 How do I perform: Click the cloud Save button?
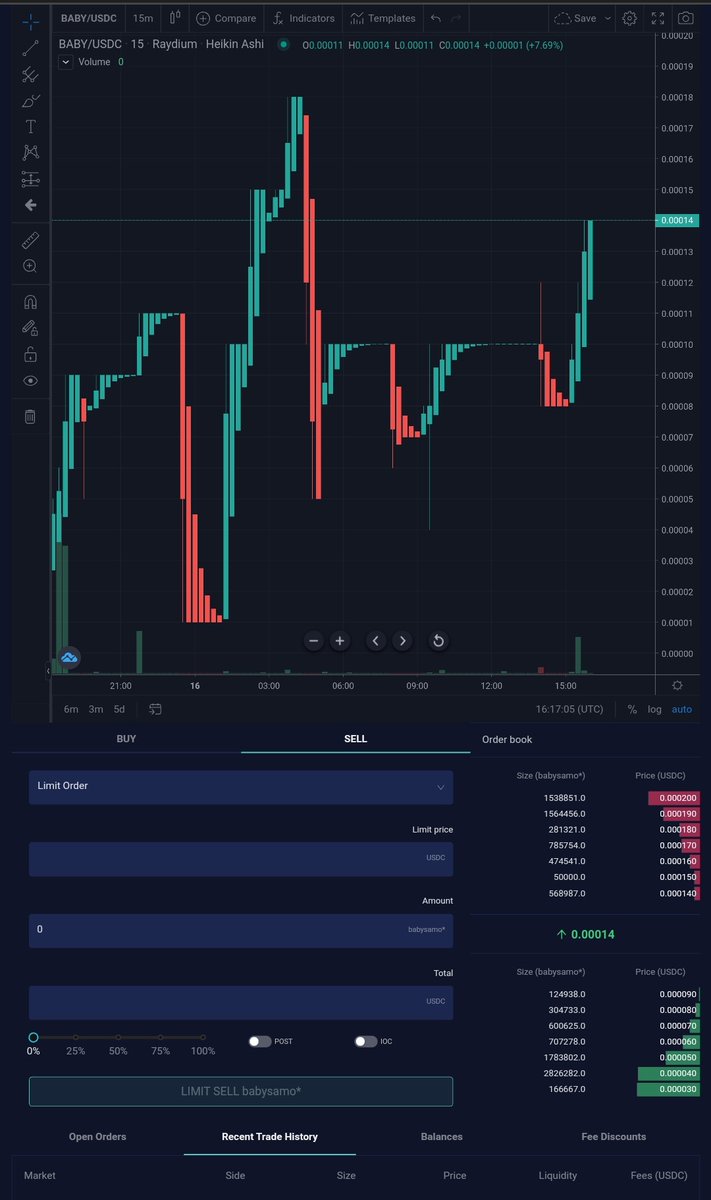(x=575, y=18)
